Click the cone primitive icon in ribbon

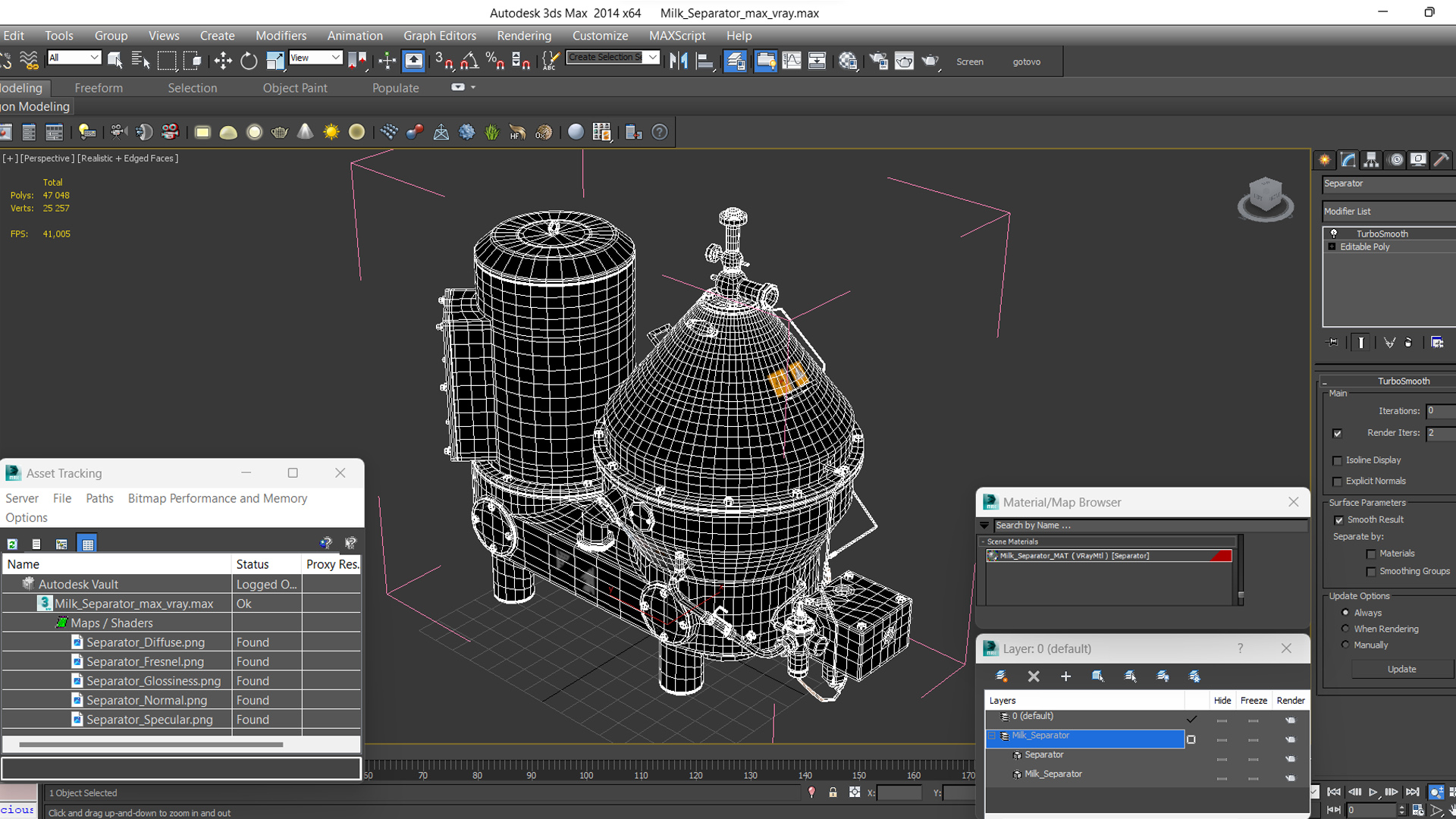305,133
